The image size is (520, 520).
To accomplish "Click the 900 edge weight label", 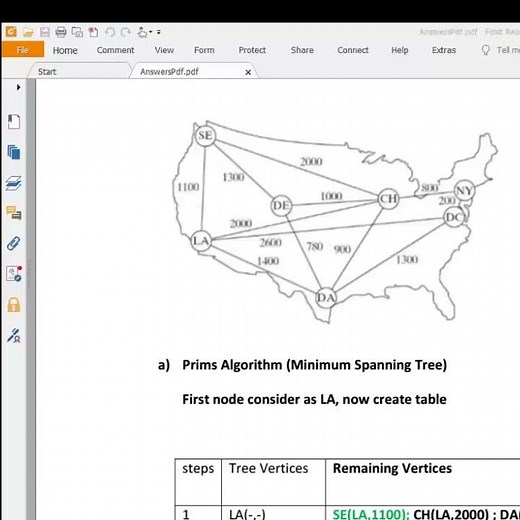I will pos(342,249).
